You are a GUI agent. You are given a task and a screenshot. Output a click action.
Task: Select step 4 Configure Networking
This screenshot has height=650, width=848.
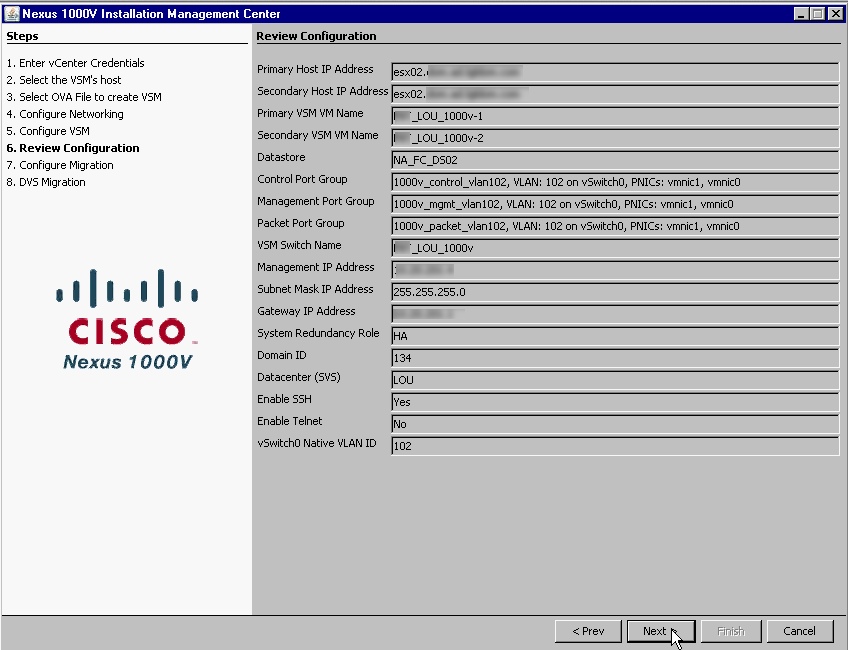(x=65, y=114)
